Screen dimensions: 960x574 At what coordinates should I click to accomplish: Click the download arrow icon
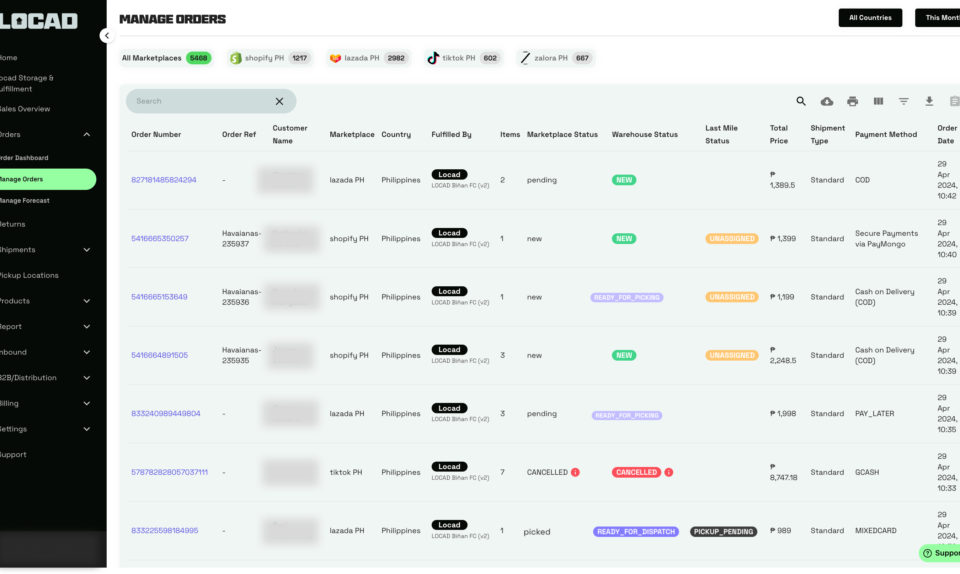pos(929,101)
